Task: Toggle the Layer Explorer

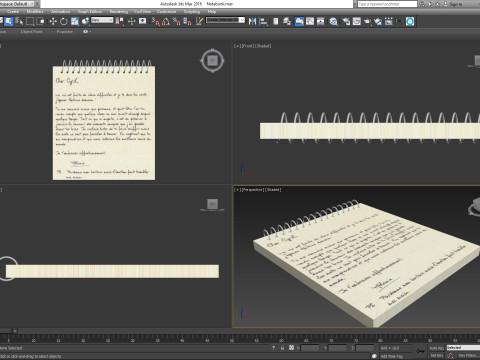Action: click(x=287, y=22)
